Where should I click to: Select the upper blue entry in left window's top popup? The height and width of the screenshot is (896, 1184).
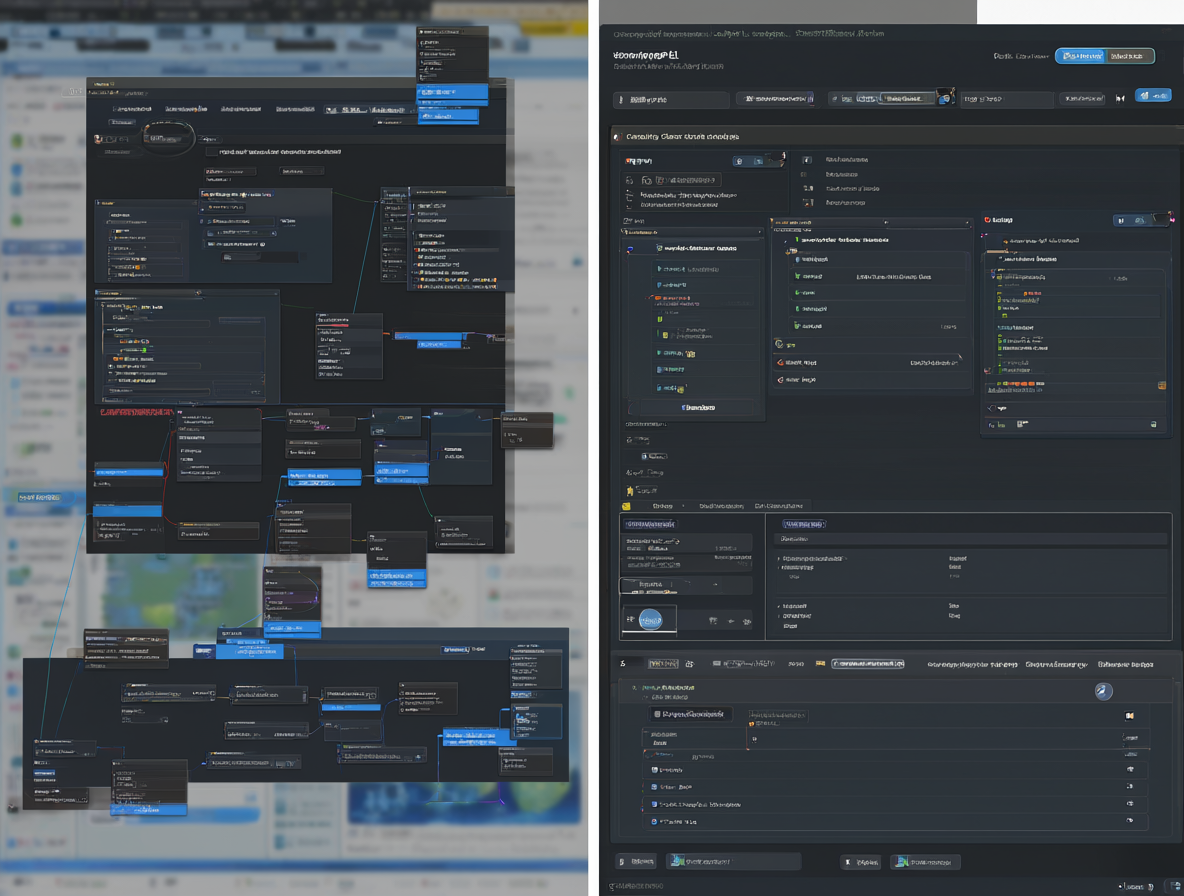[452, 92]
